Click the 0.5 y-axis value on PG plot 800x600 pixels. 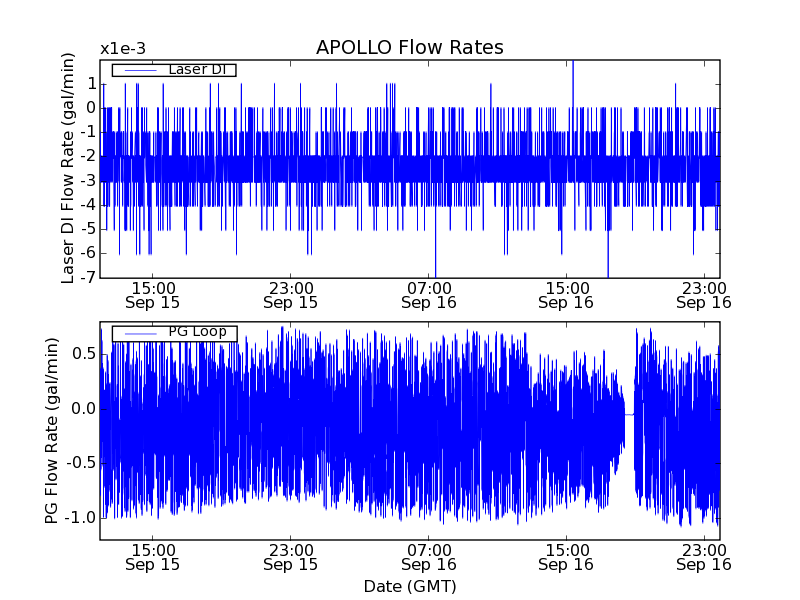coord(84,354)
